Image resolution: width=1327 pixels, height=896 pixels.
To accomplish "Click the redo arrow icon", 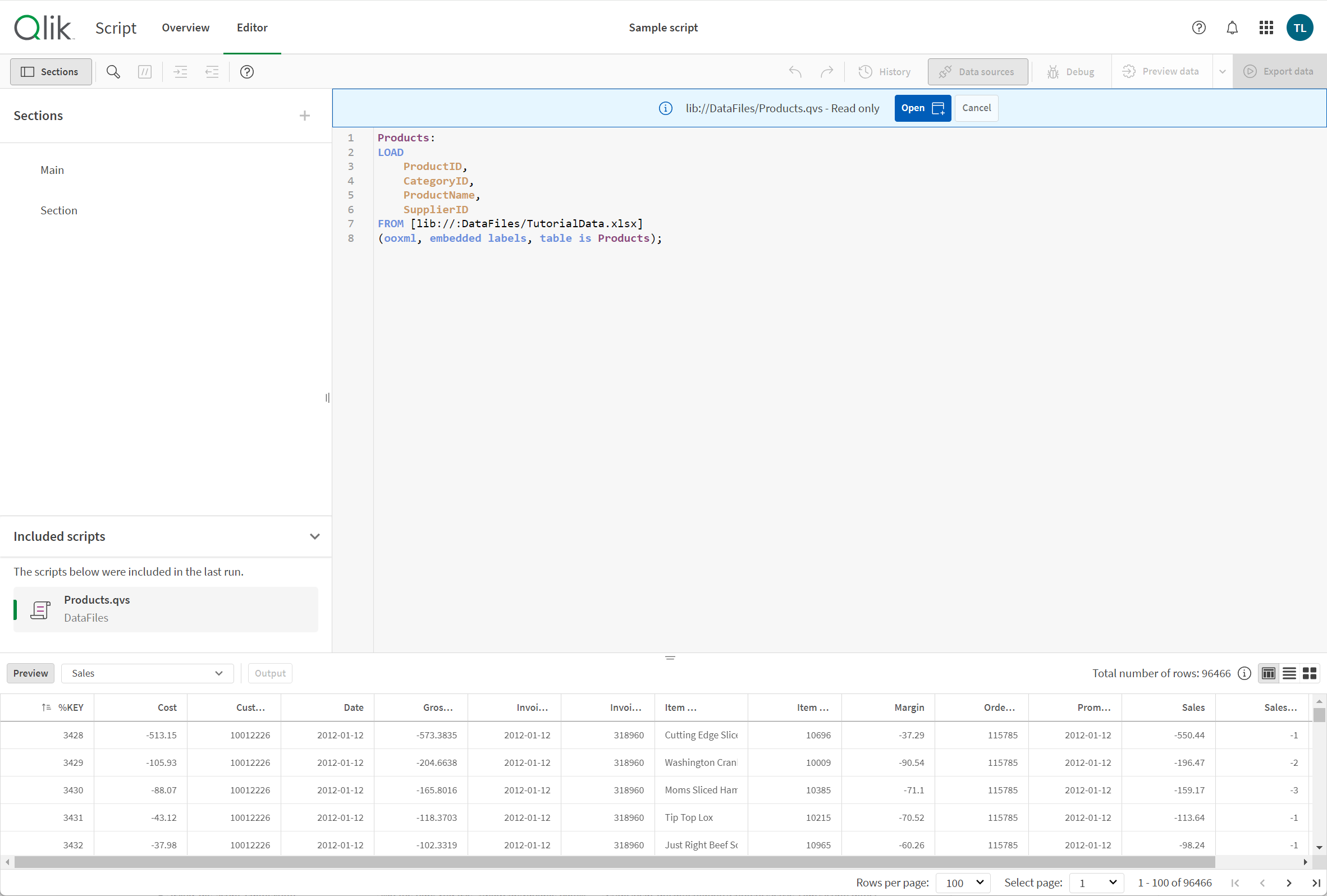I will pos(827,71).
